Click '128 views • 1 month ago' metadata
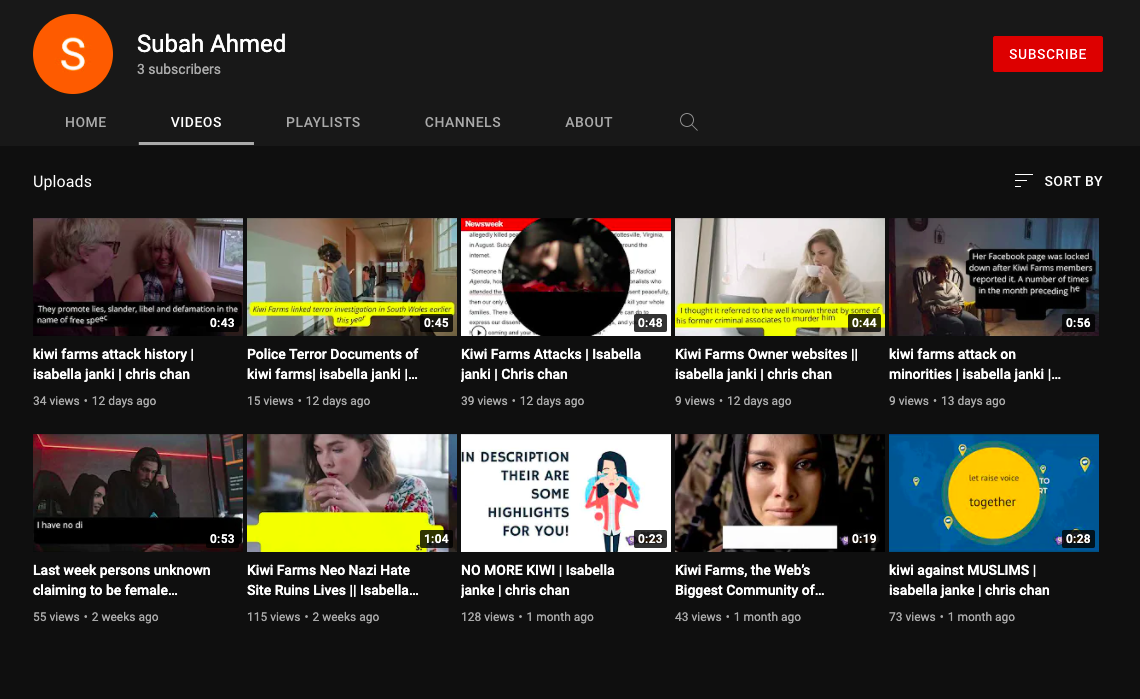The height and width of the screenshot is (699, 1140). tap(527, 617)
